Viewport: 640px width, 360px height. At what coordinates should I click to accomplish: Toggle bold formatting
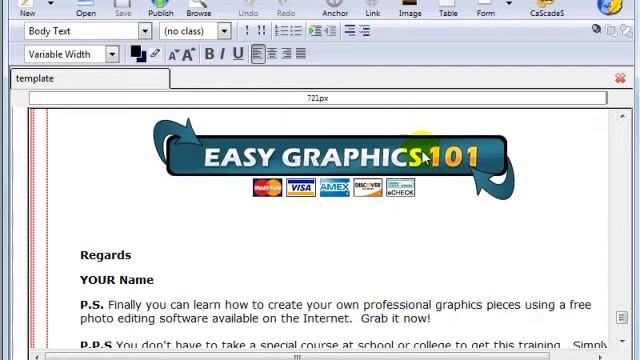[209, 54]
